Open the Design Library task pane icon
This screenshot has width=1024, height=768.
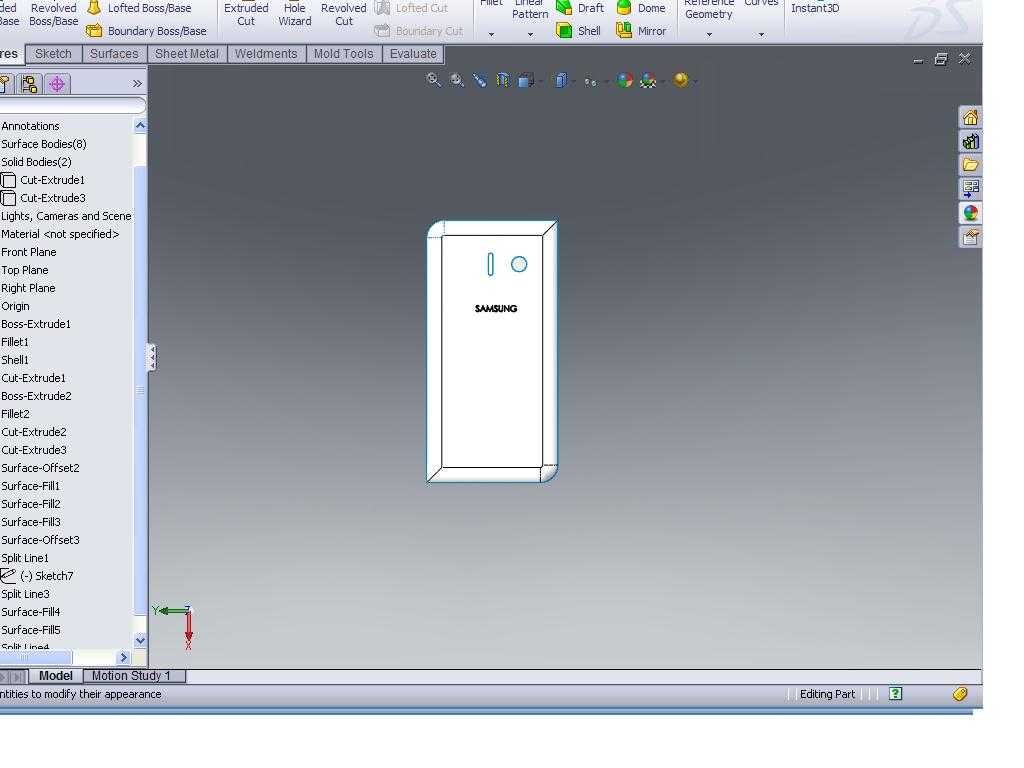[x=970, y=141]
